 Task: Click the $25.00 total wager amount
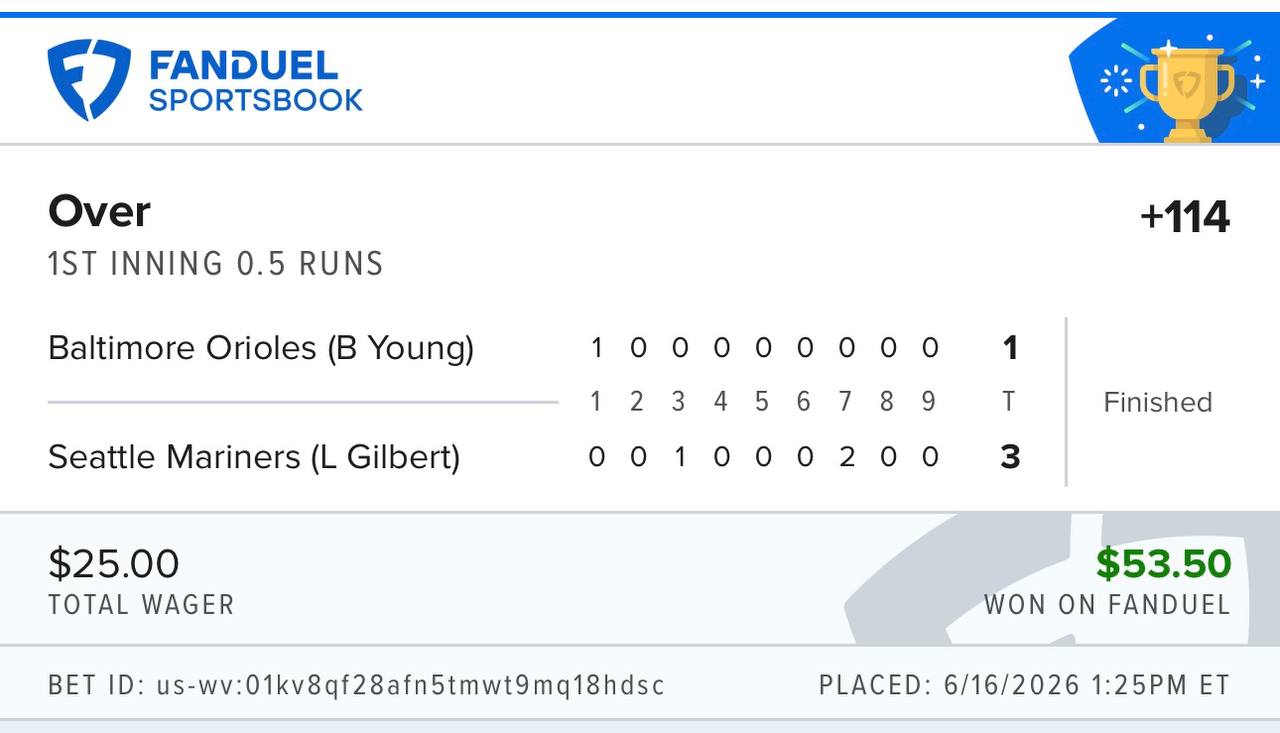pyautogui.click(x=114, y=564)
